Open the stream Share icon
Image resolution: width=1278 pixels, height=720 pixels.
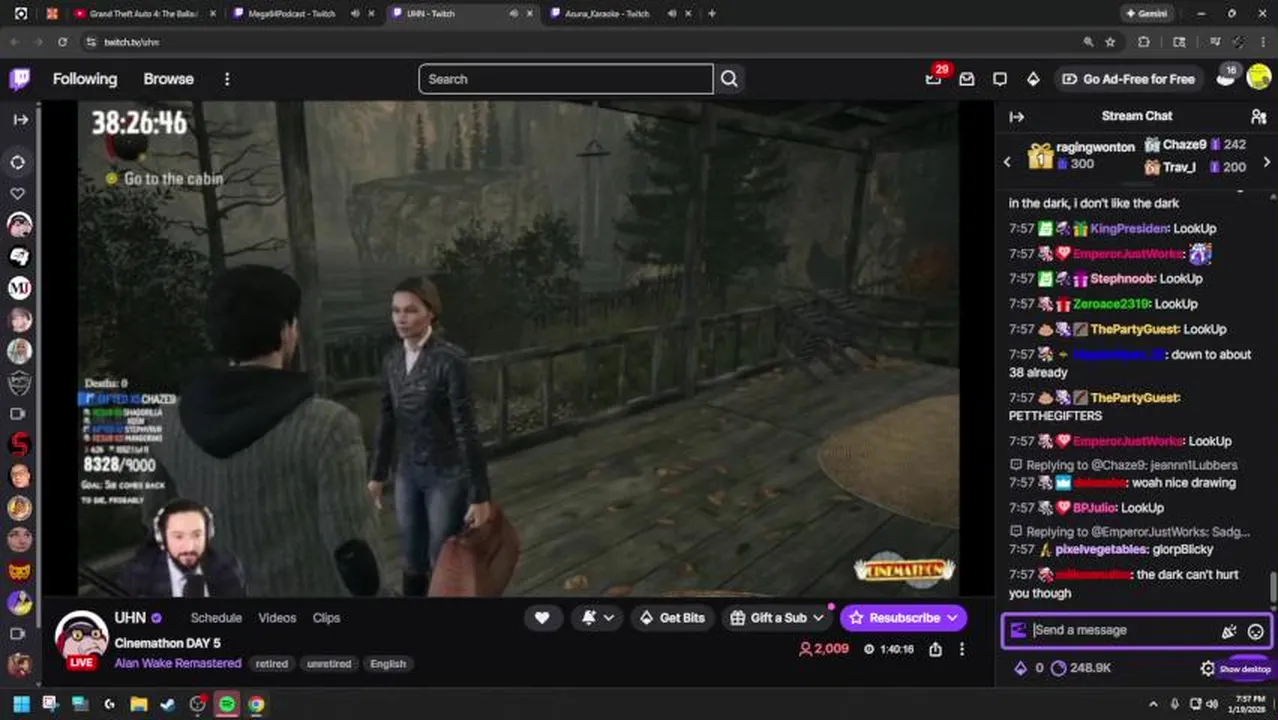pyautogui.click(x=935, y=649)
